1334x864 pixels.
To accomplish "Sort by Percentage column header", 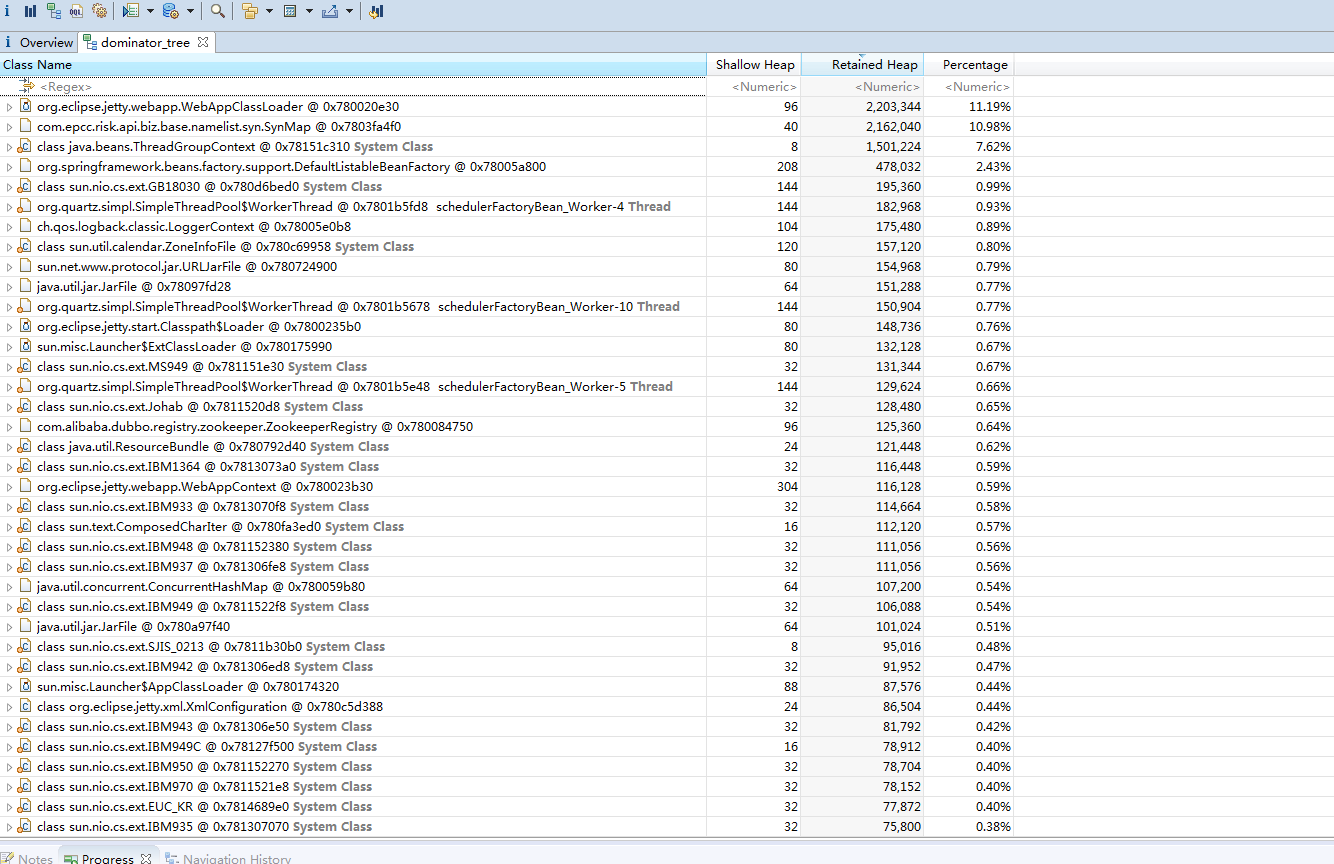I will (x=970, y=65).
